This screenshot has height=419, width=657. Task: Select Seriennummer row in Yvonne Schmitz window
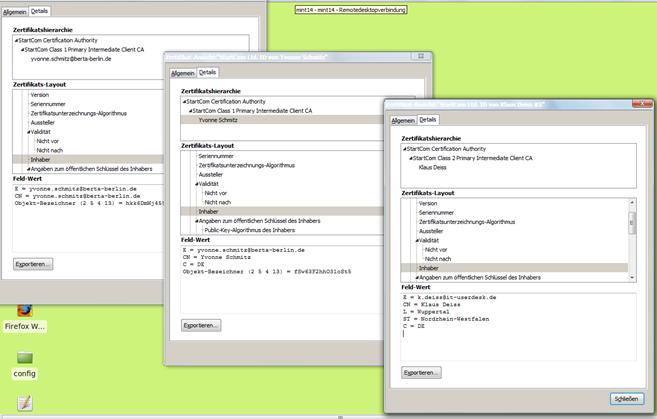point(216,156)
